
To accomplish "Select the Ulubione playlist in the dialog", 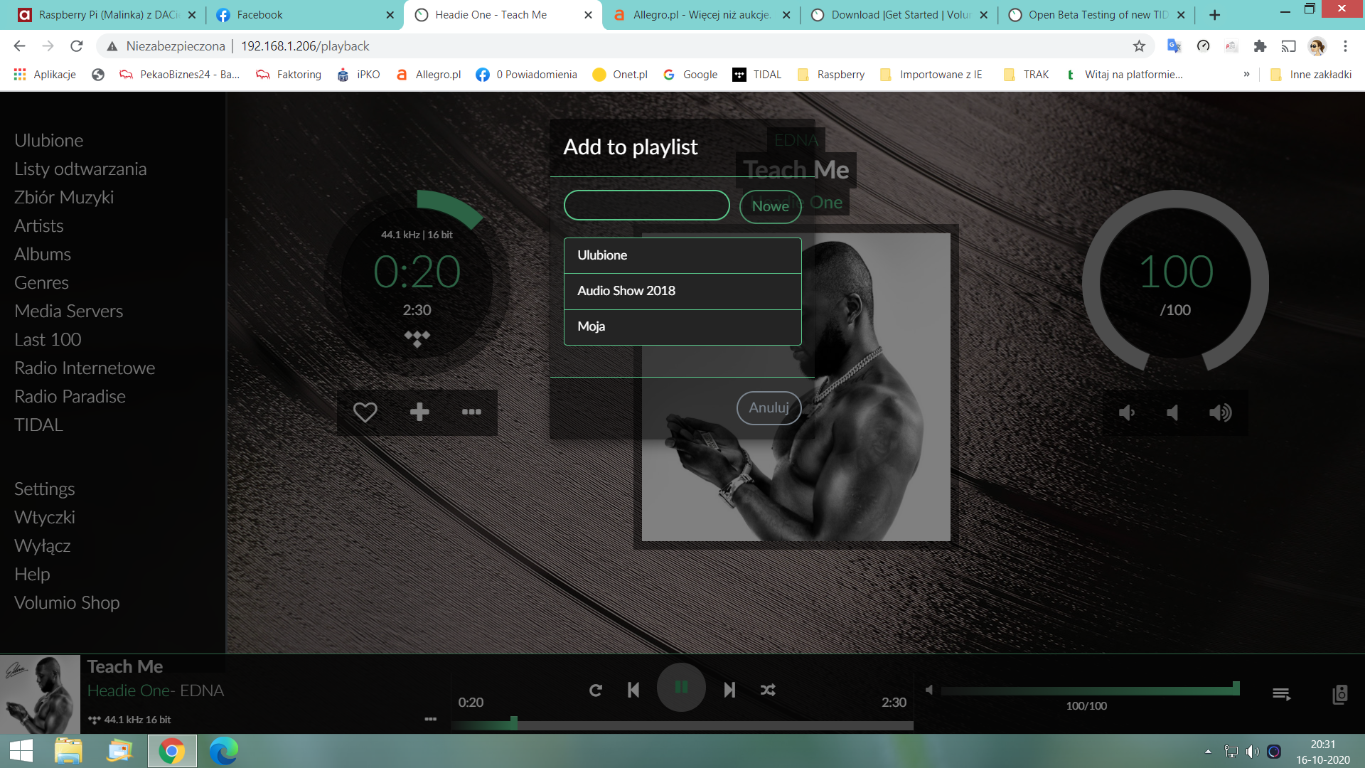I will (x=683, y=255).
